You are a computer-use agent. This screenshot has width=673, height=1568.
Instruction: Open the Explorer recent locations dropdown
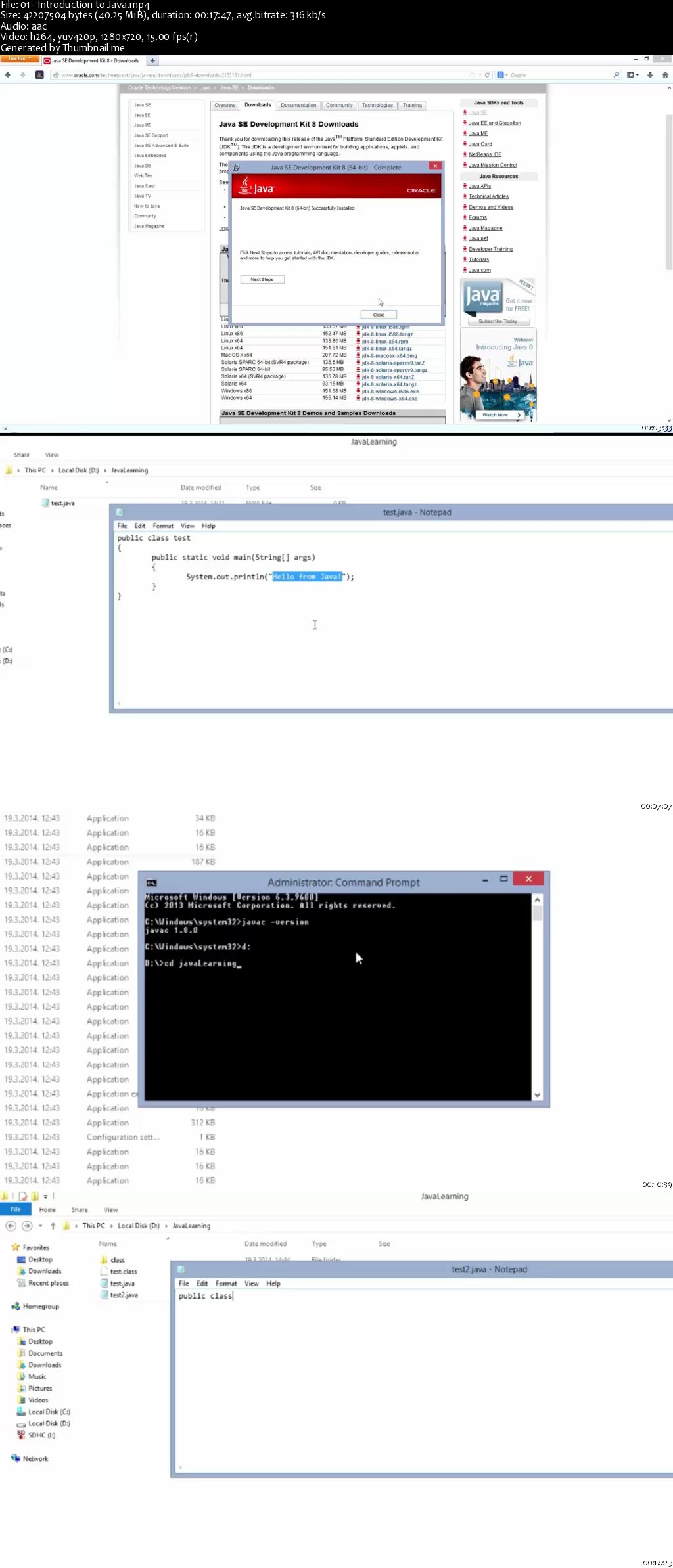pos(41,1226)
